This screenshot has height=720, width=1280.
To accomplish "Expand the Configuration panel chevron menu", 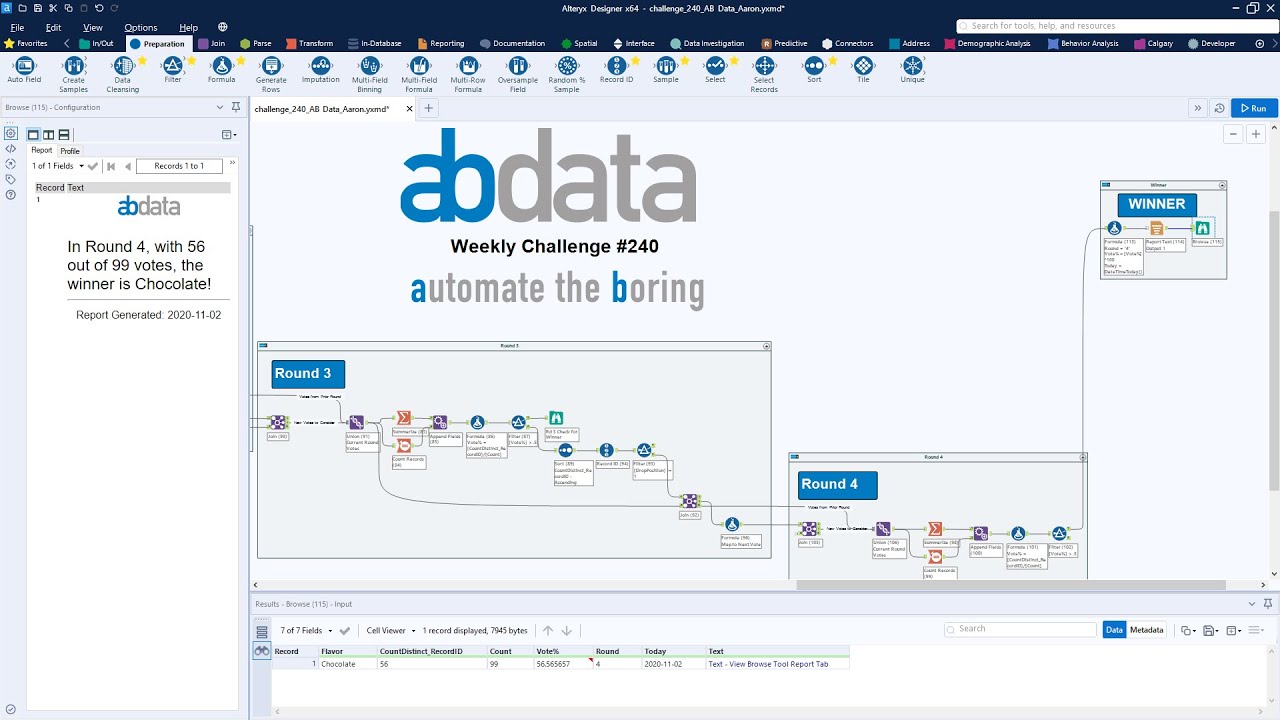I will pos(220,107).
